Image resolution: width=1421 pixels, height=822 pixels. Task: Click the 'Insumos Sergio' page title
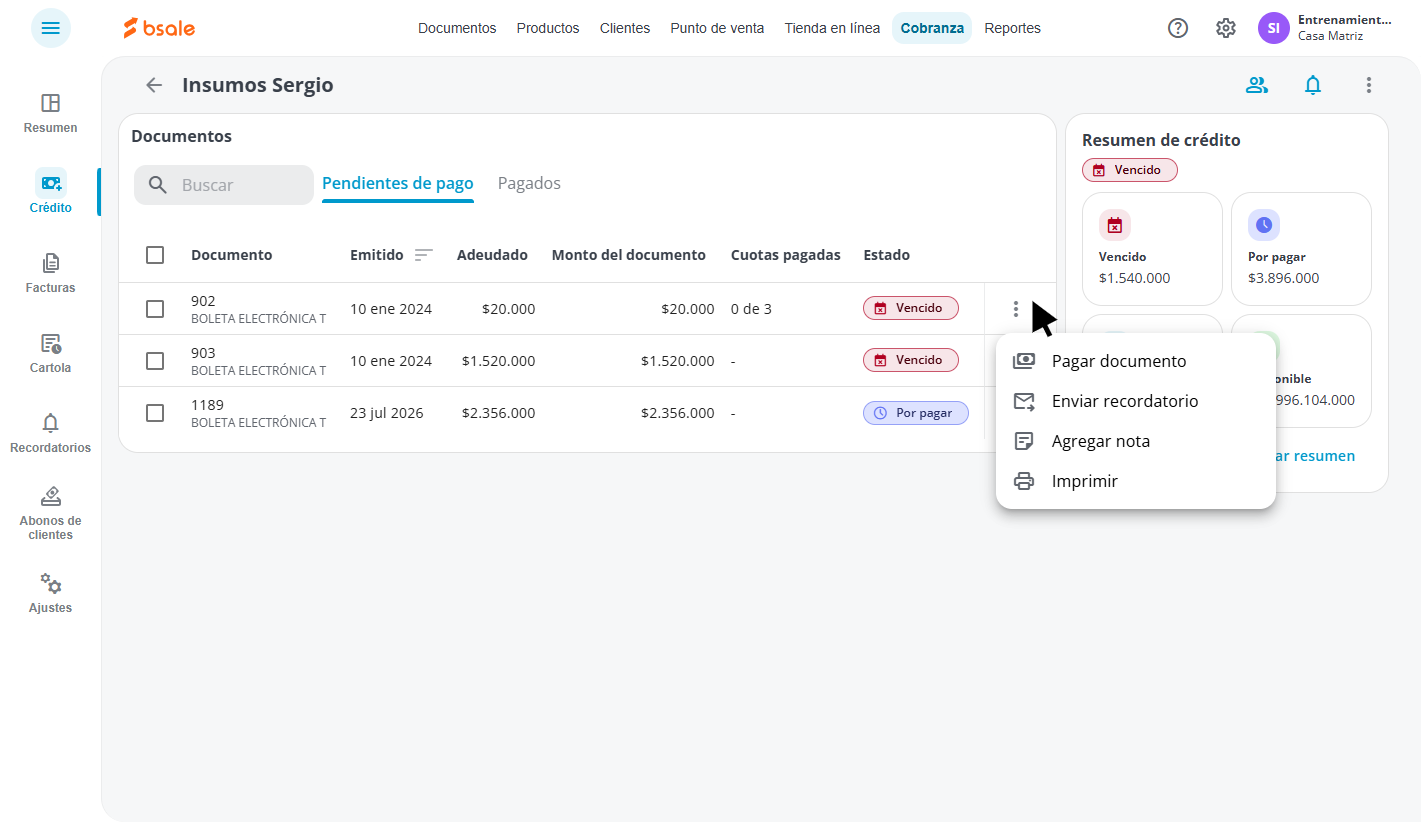(258, 85)
